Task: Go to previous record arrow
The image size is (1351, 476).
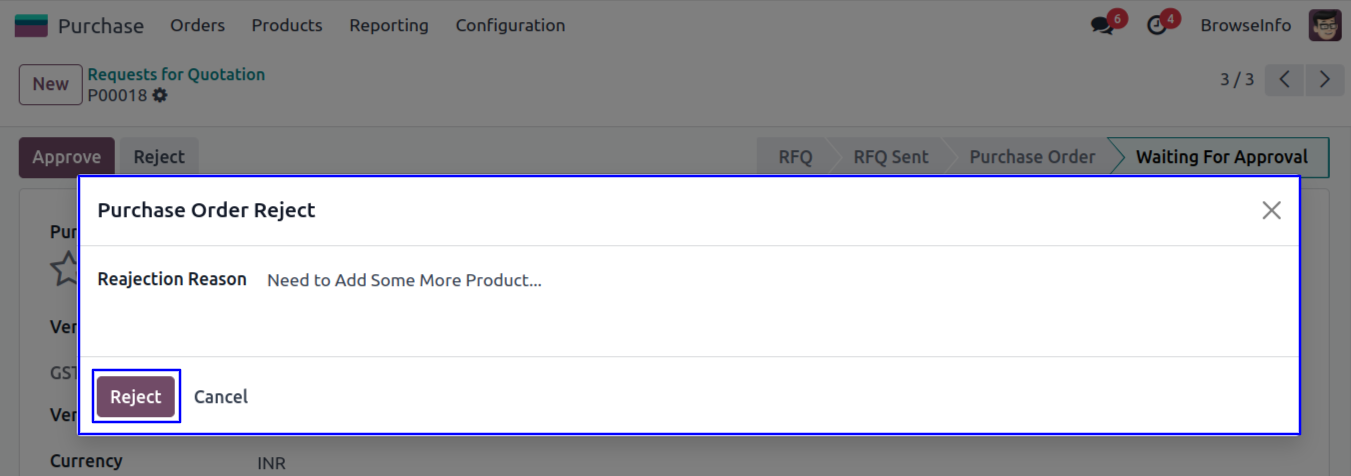Action: 1284,80
